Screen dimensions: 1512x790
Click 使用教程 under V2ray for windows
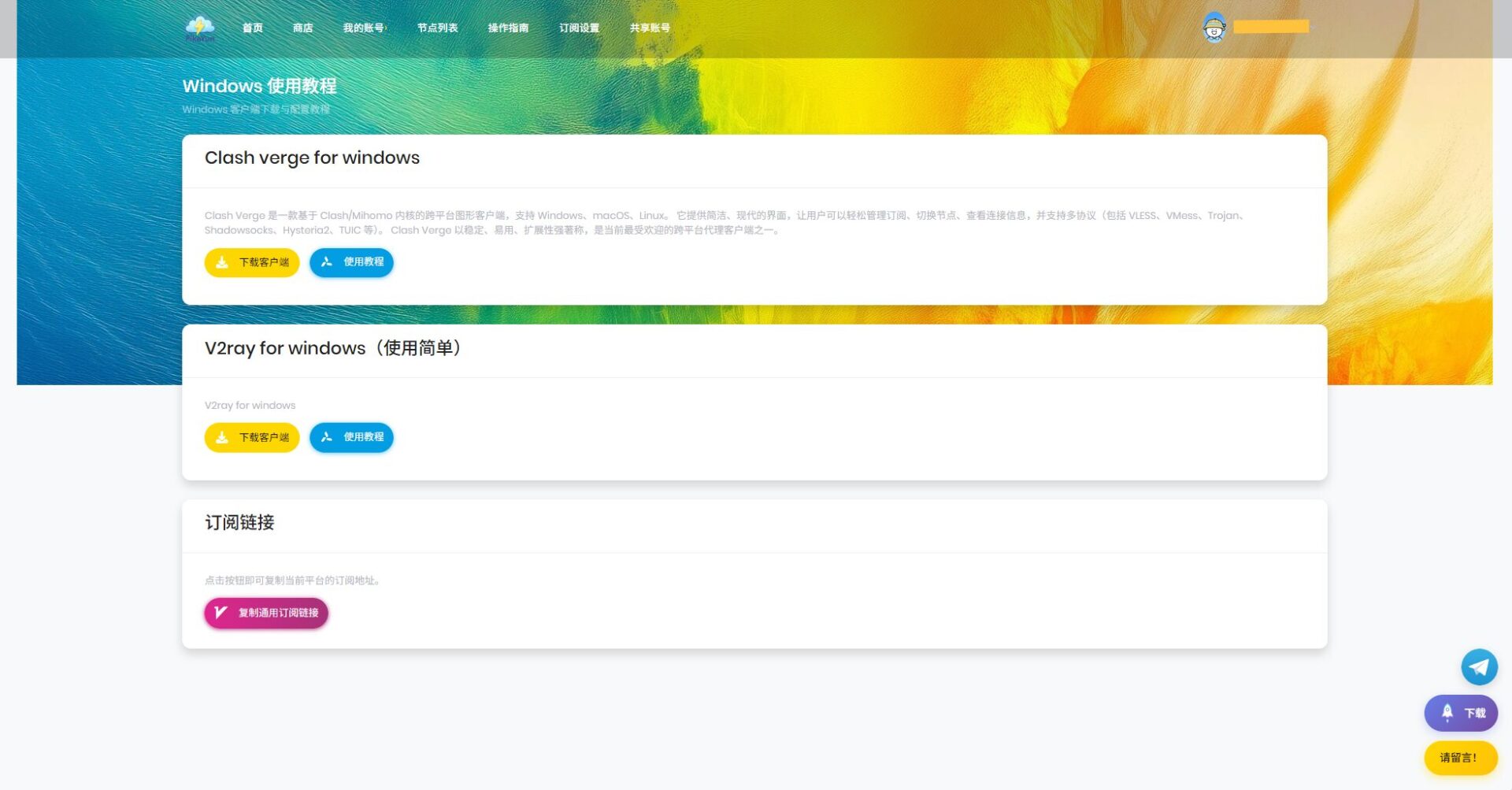click(352, 437)
